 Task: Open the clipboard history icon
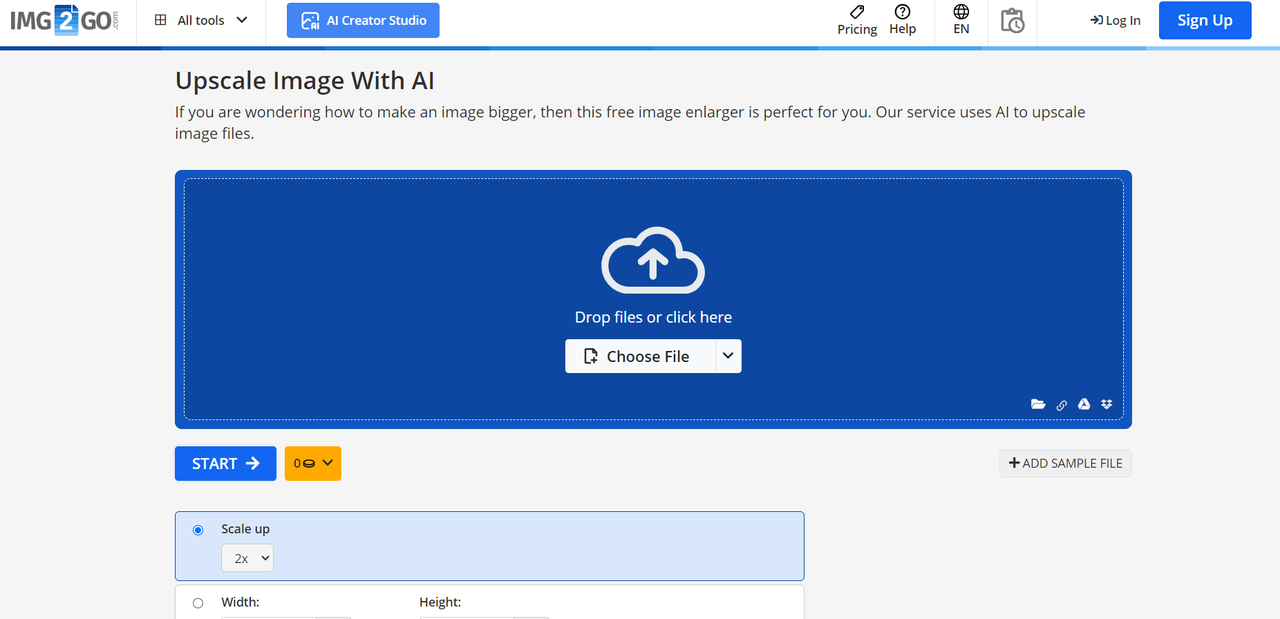click(1012, 21)
